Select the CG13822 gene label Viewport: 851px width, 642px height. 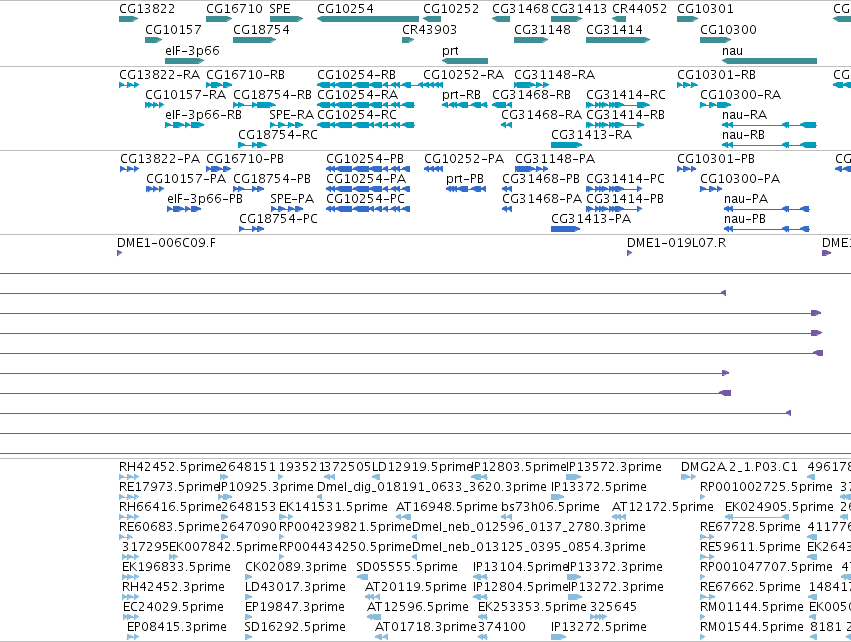(x=147, y=9)
